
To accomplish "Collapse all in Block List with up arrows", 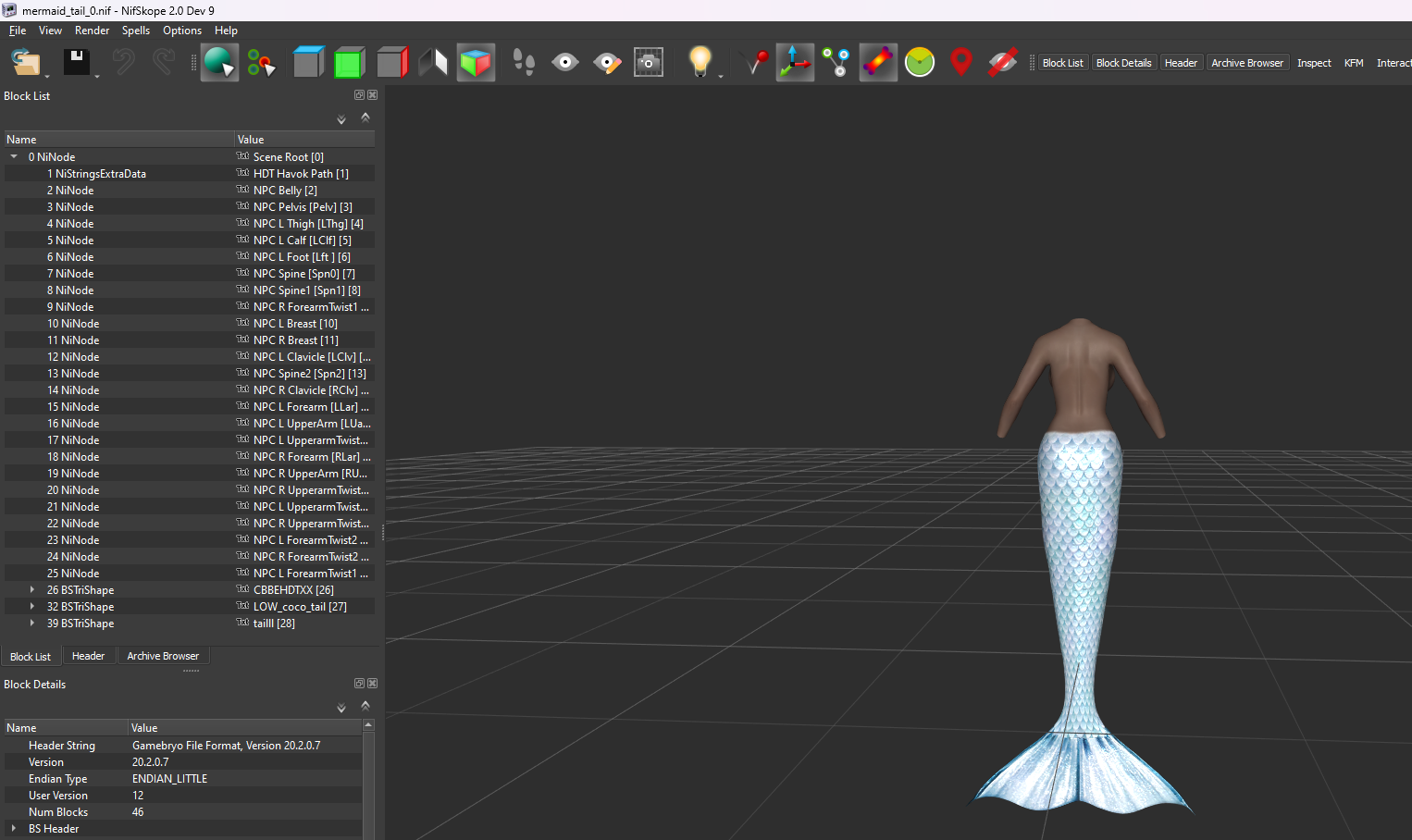I will click(365, 117).
